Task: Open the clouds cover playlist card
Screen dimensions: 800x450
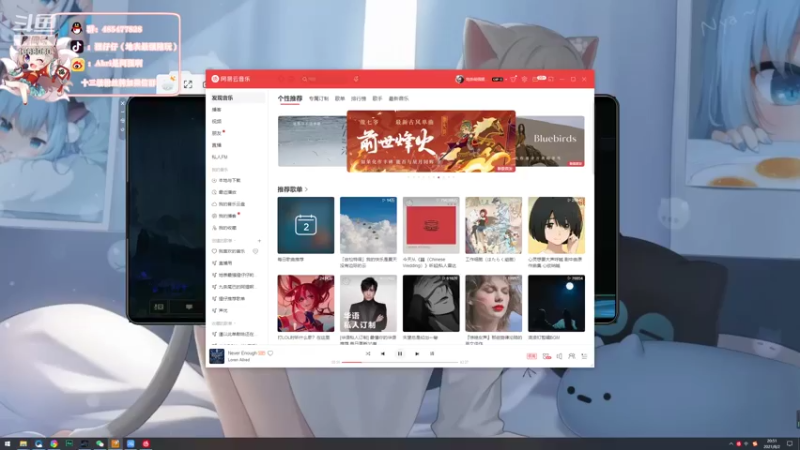Action: pos(368,225)
